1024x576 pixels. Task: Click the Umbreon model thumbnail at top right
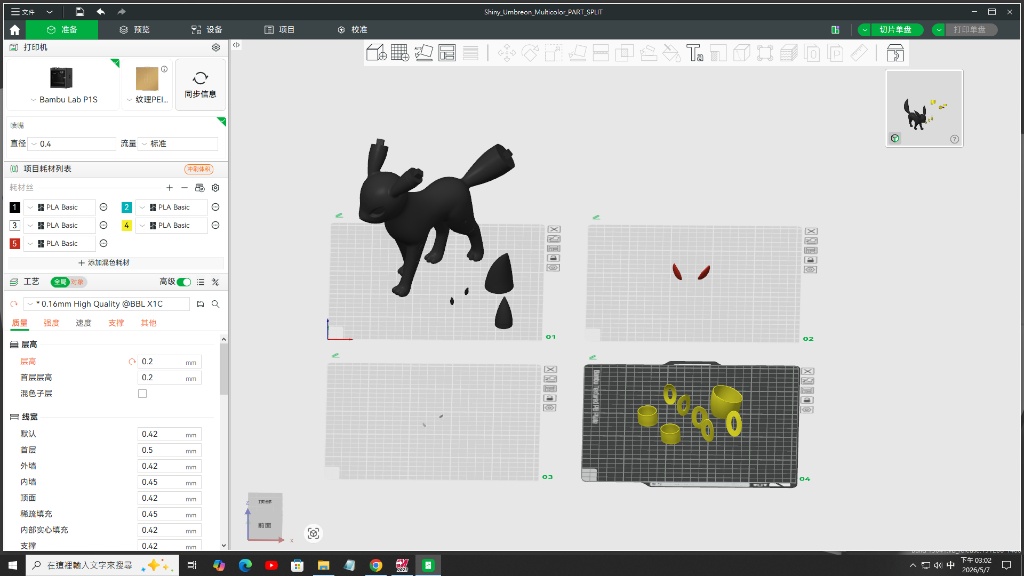click(924, 108)
